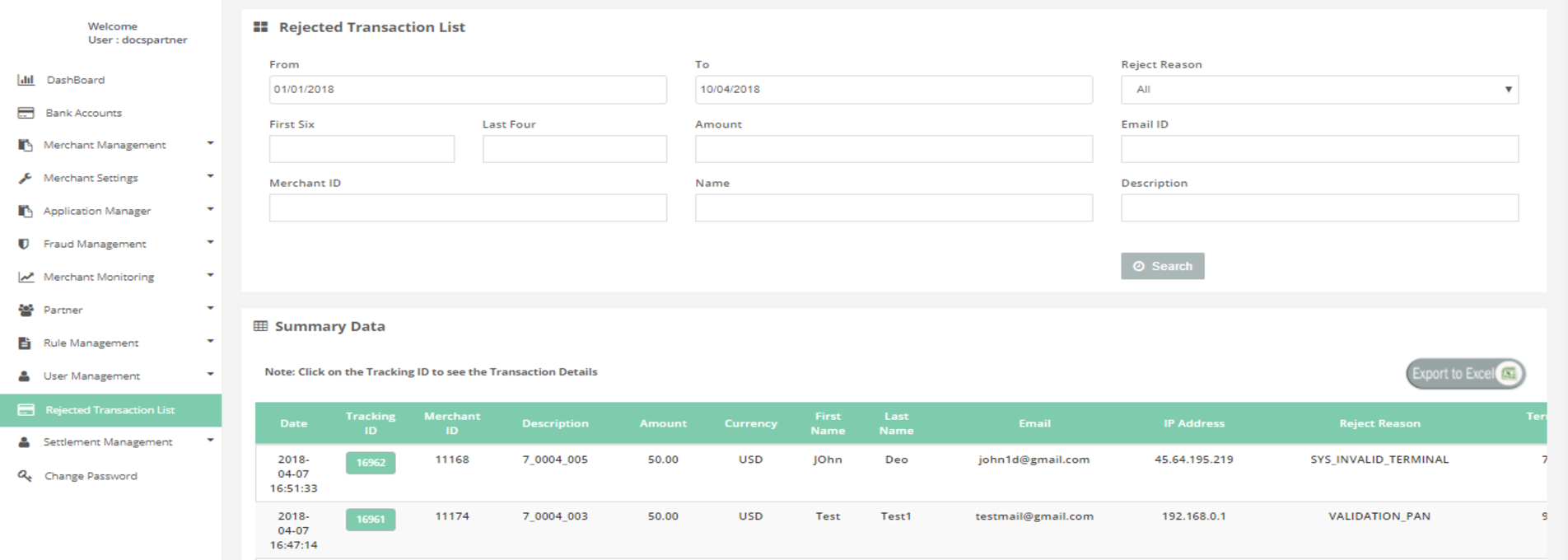Open the Reject Reason dropdown
Screen dimensions: 1568x560
[x=1318, y=90]
